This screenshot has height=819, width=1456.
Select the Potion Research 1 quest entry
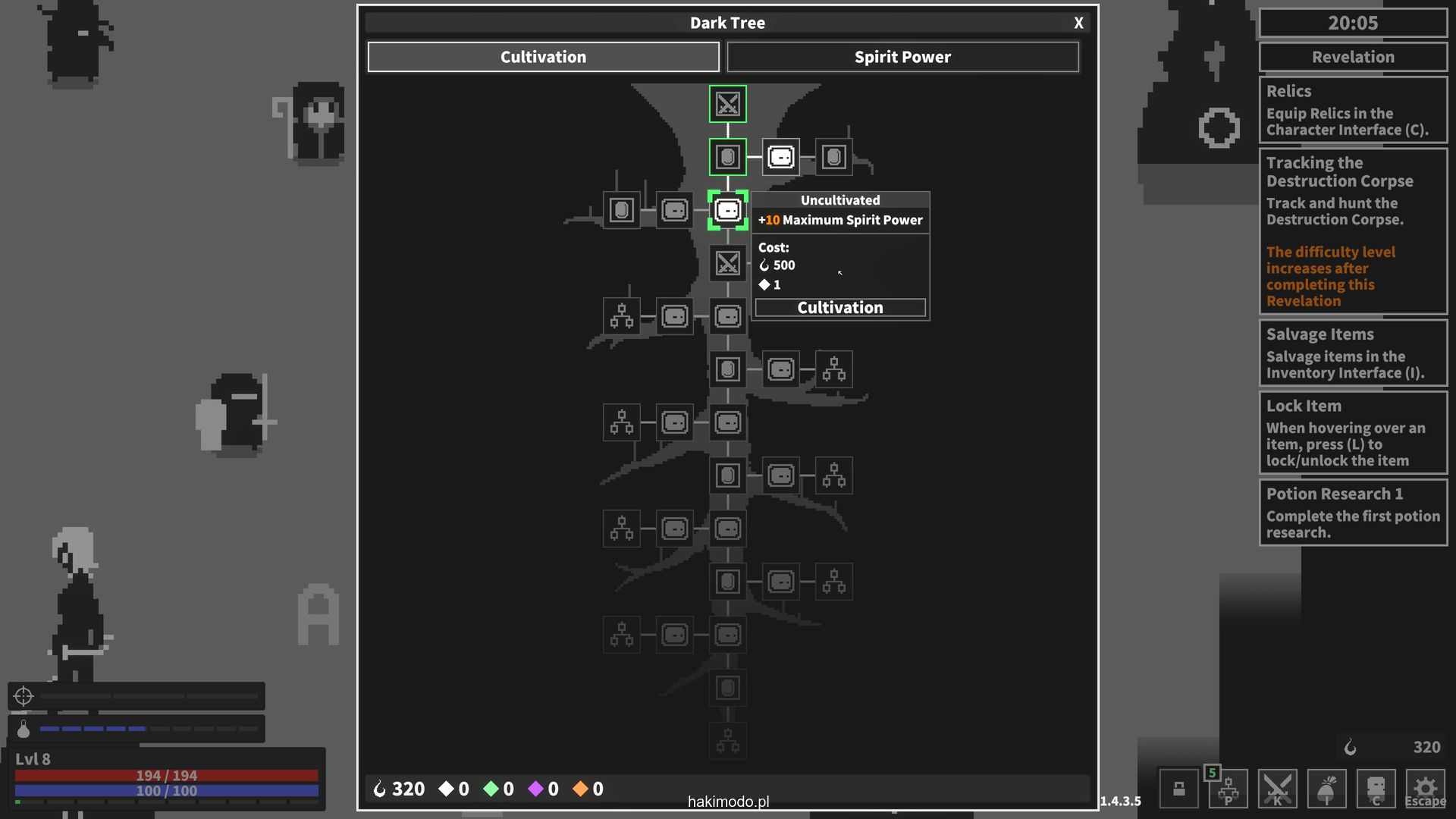pyautogui.click(x=1353, y=513)
